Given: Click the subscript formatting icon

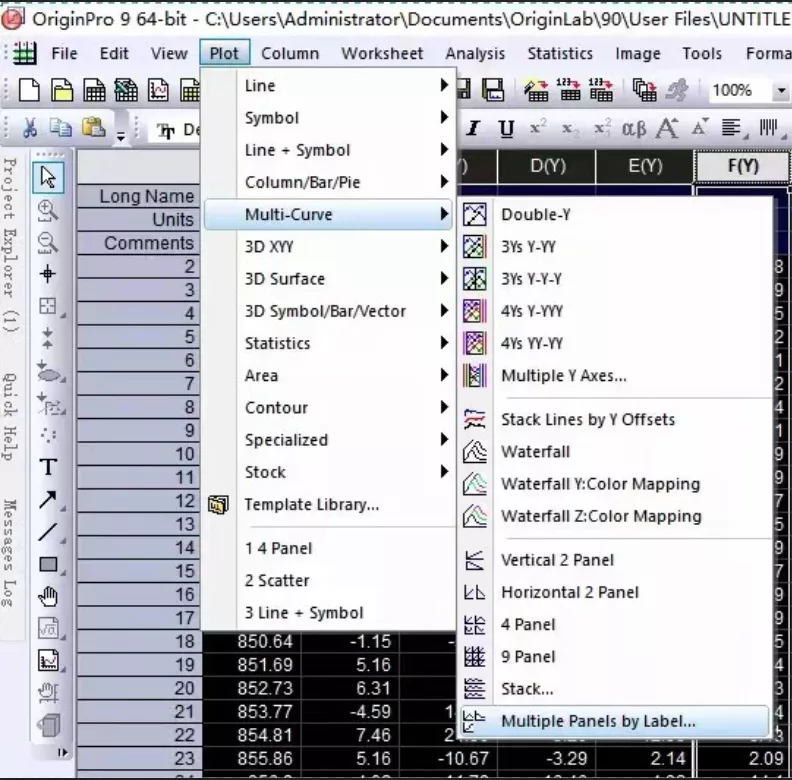Looking at the screenshot, I should click(x=570, y=129).
